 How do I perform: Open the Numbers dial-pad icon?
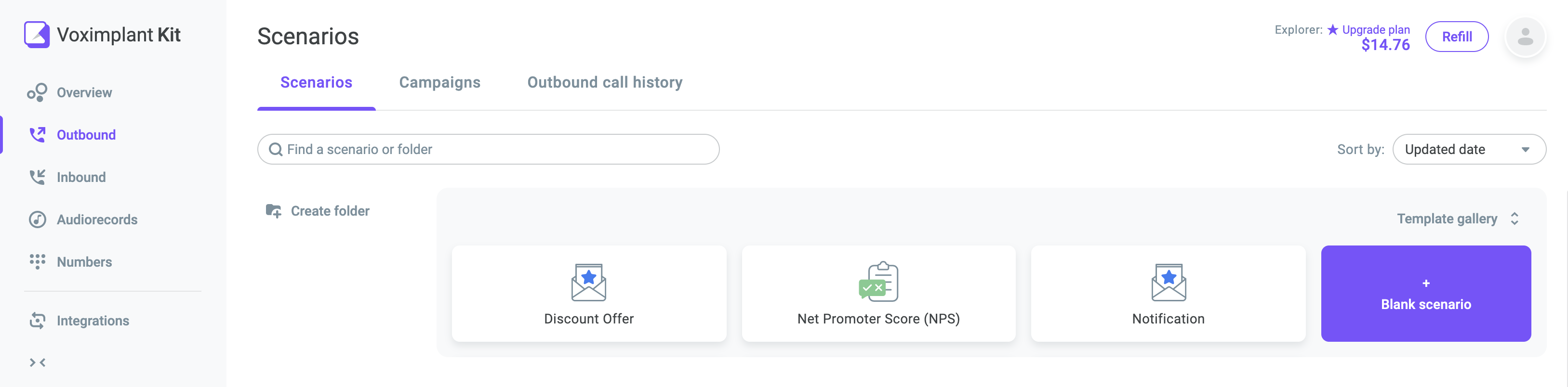click(37, 262)
